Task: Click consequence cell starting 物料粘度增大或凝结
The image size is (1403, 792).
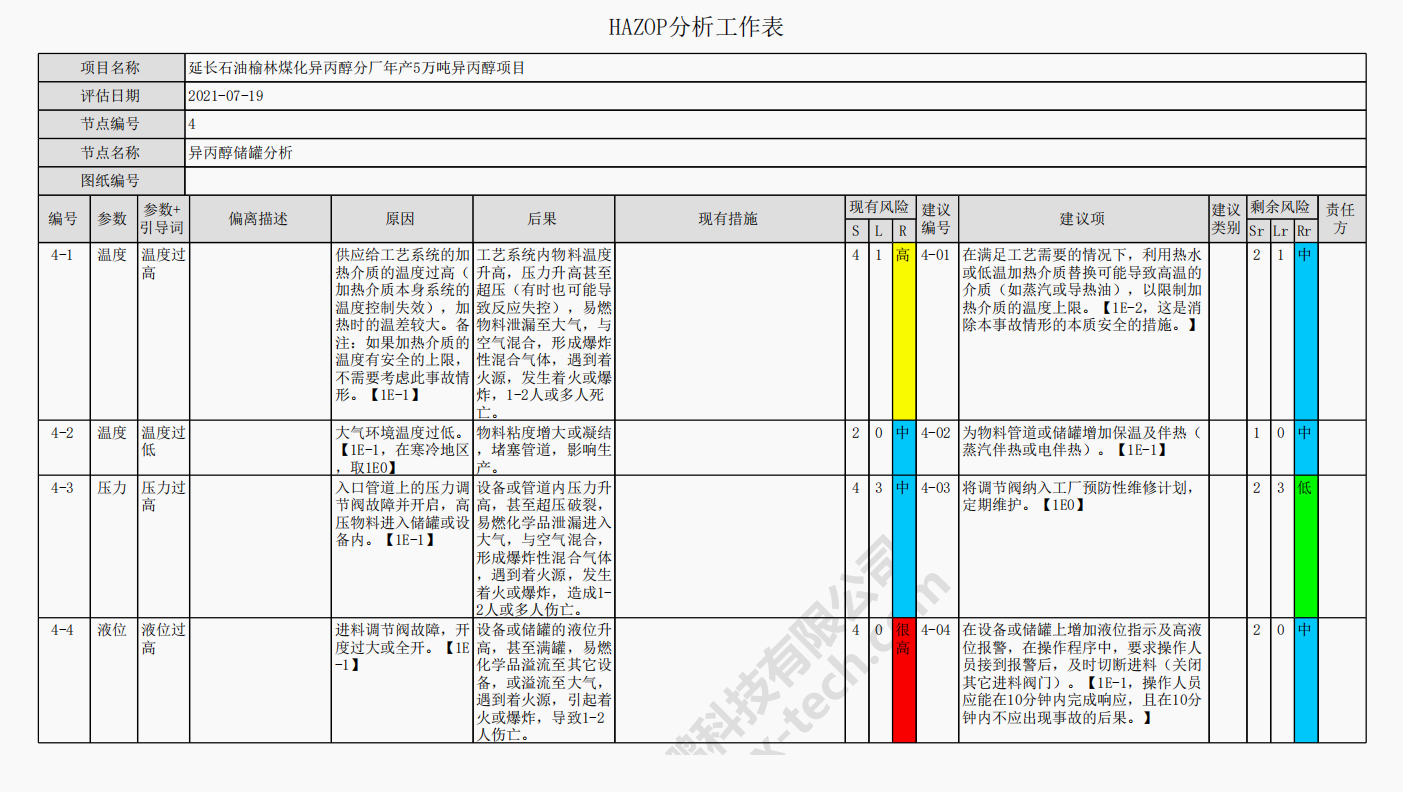Action: click(x=544, y=447)
